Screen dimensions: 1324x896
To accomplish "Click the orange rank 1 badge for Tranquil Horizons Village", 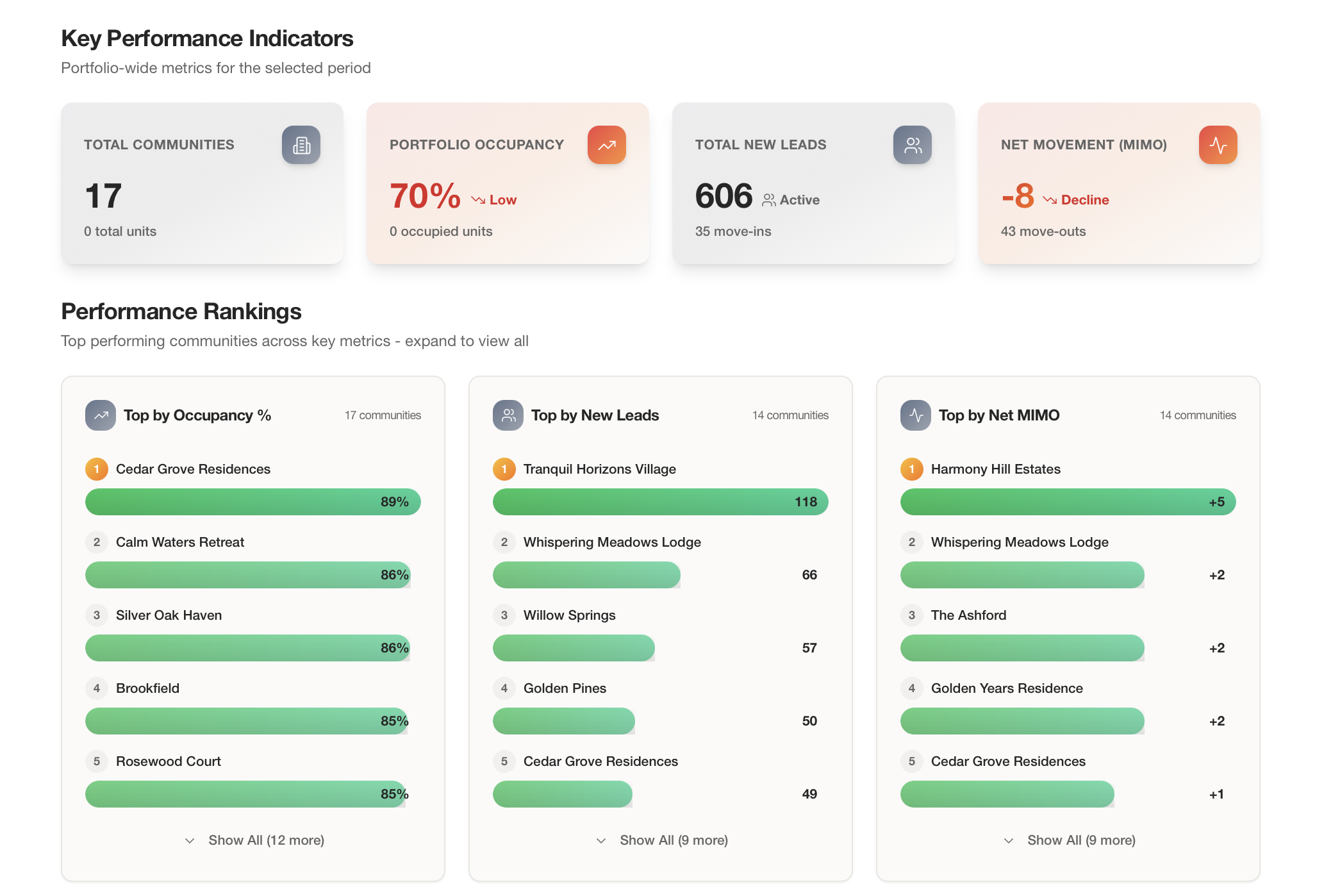I will pyautogui.click(x=504, y=469).
